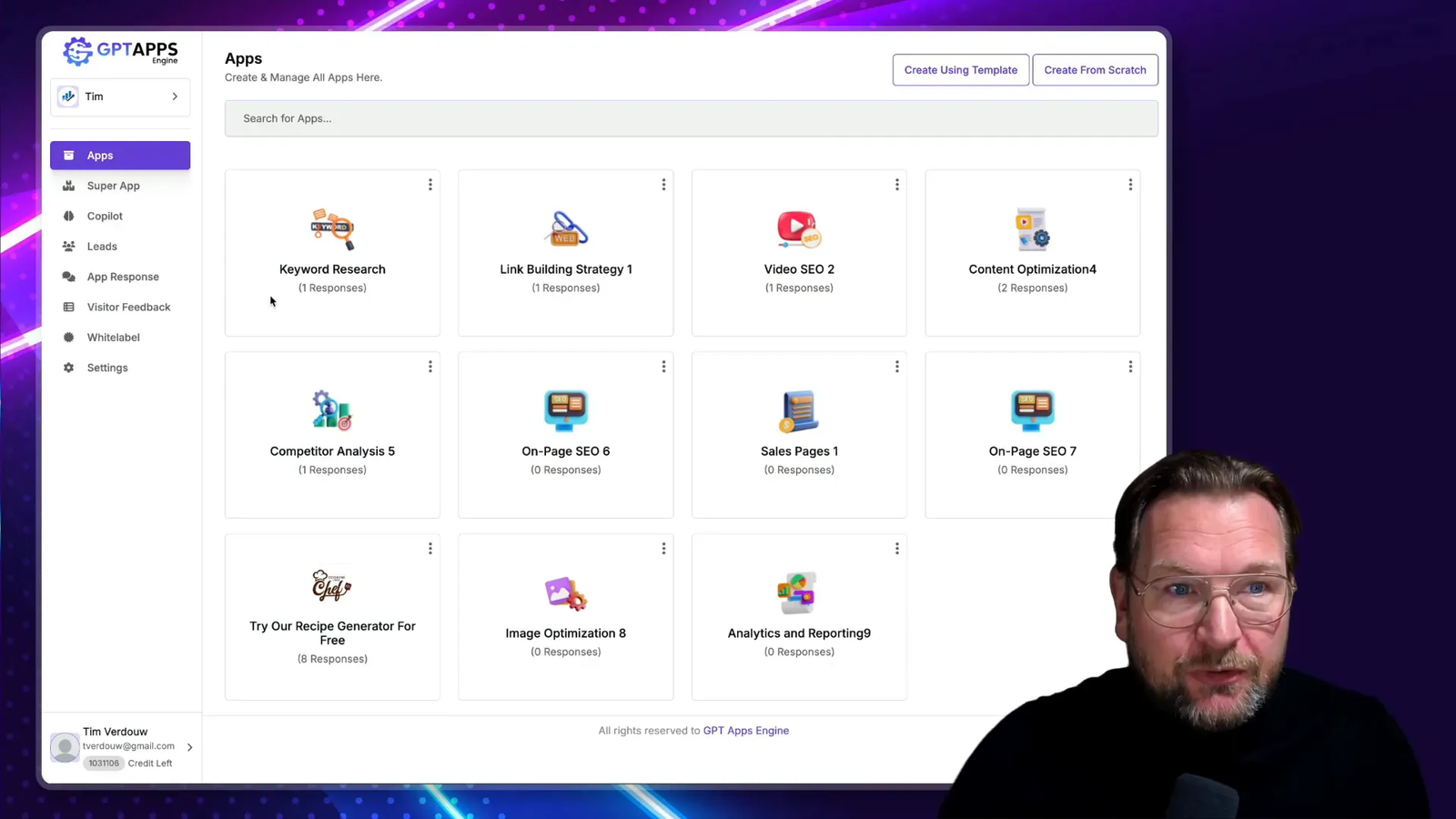Click Create From Scratch button
This screenshot has height=819, width=1456.
point(1095,70)
